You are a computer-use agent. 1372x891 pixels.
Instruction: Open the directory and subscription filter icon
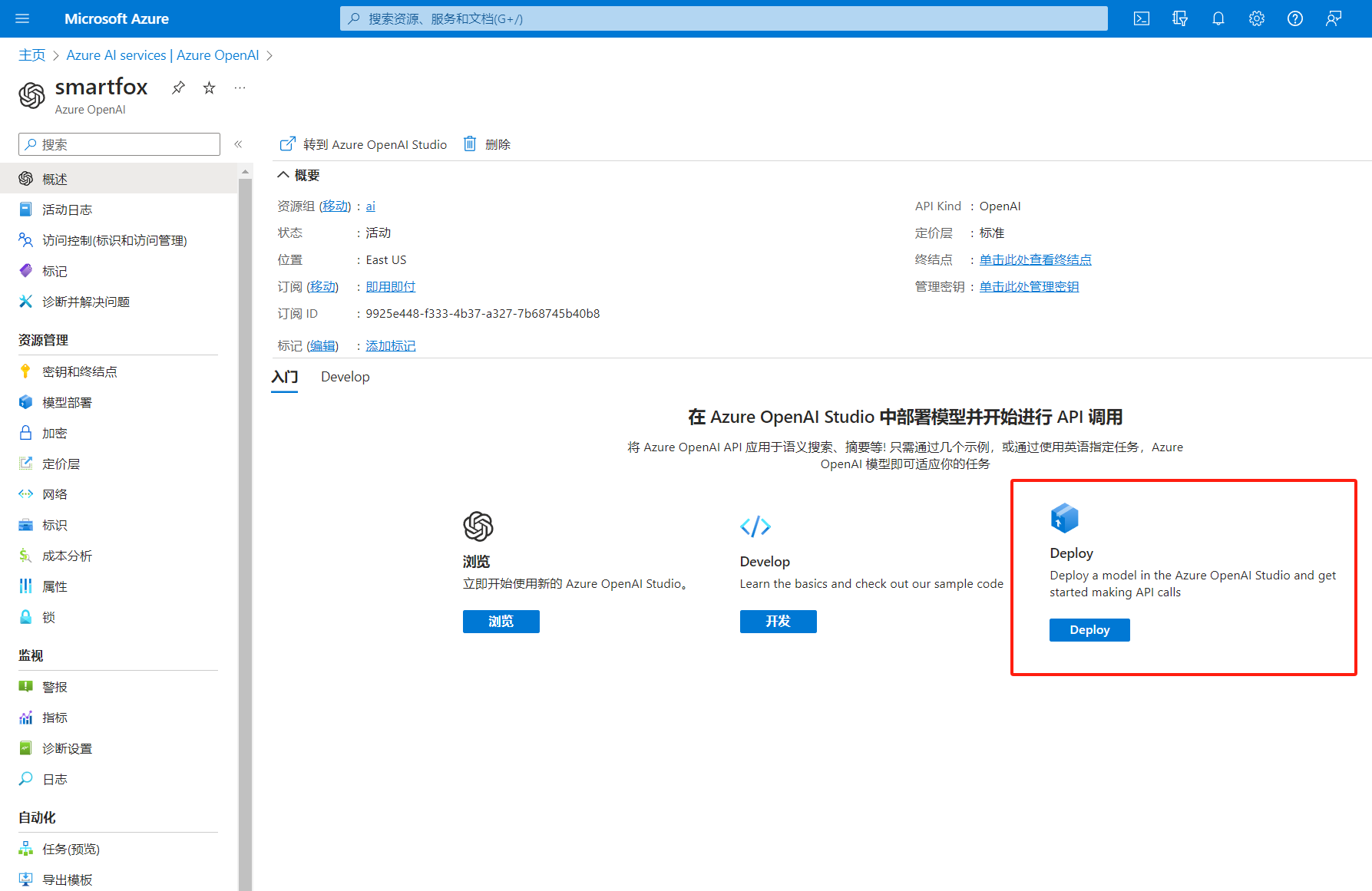pos(1180,18)
